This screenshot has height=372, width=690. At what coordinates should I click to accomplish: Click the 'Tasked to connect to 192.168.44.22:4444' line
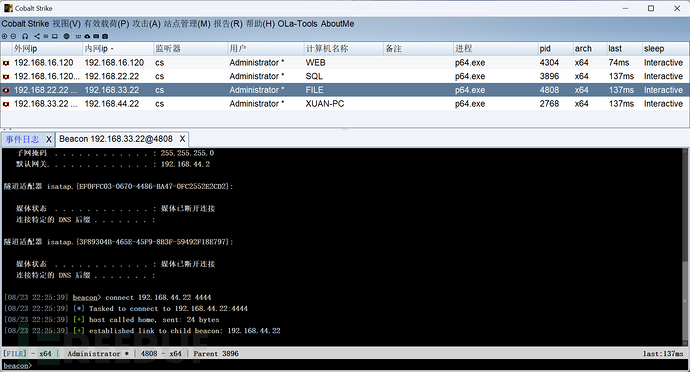(x=168, y=309)
